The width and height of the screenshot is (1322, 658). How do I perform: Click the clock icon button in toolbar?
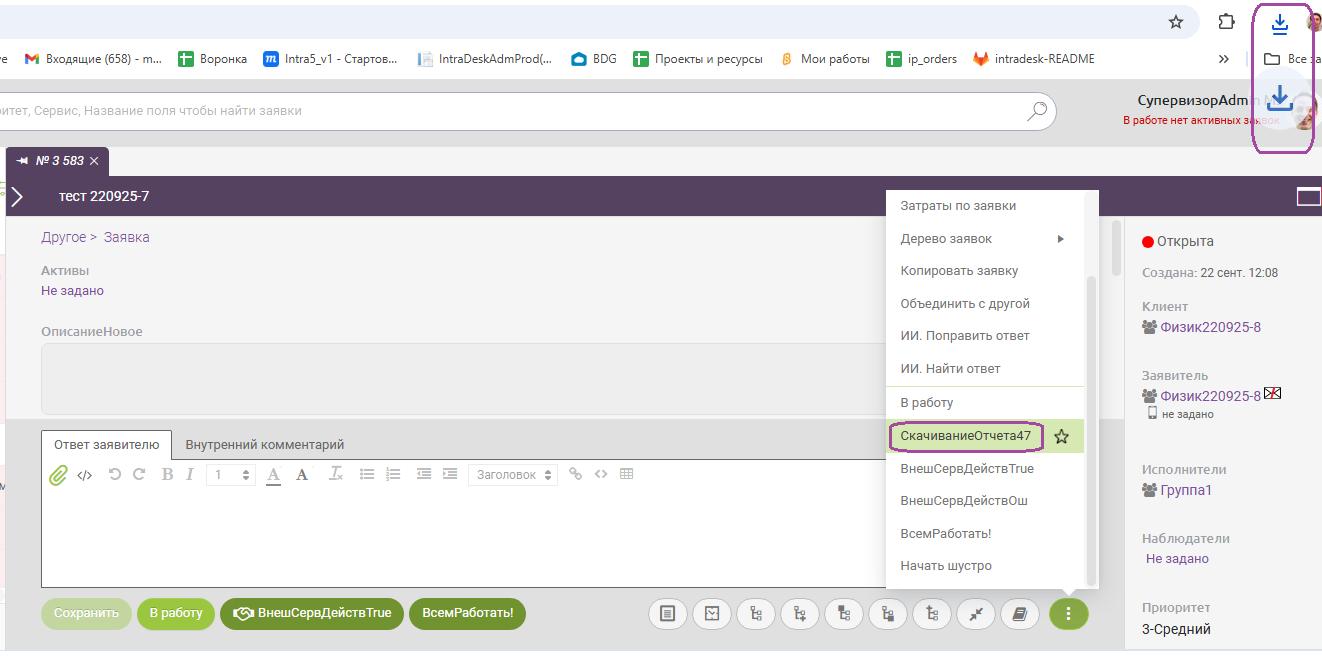coord(712,614)
